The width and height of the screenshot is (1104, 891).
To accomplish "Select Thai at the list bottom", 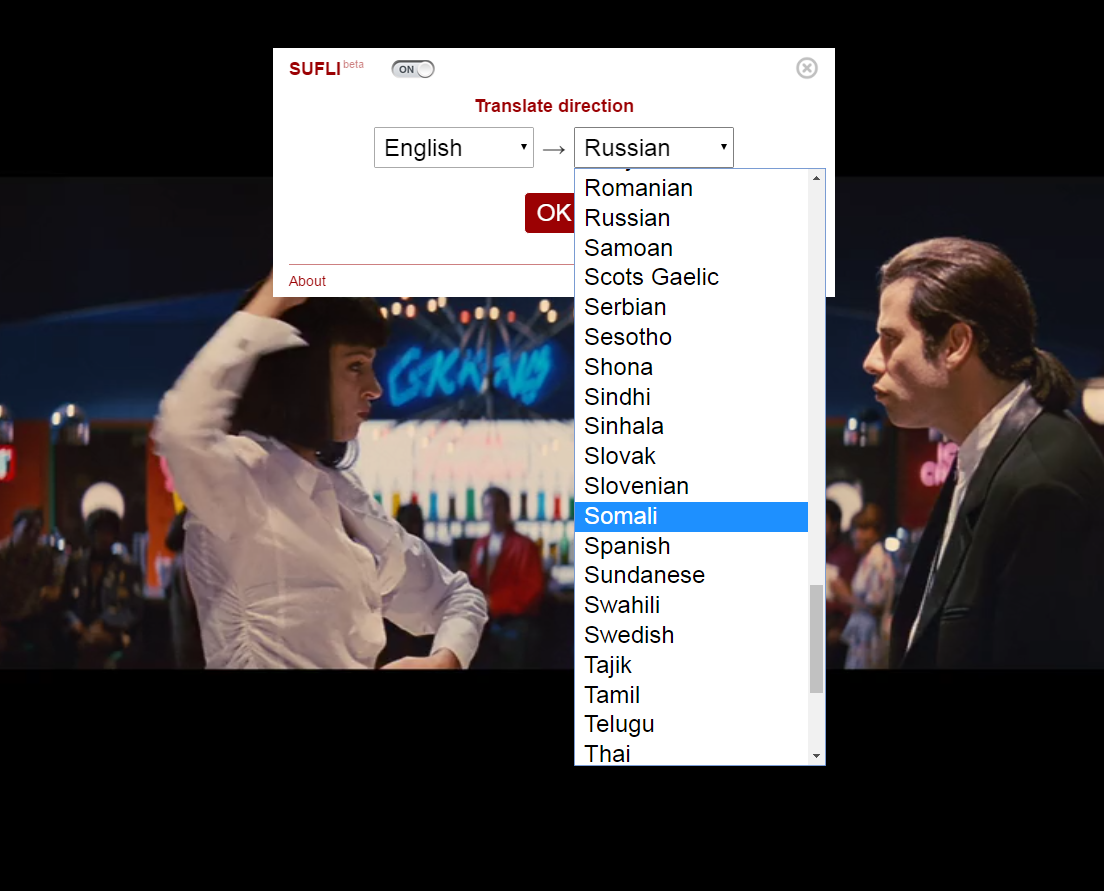I will pyautogui.click(x=691, y=753).
